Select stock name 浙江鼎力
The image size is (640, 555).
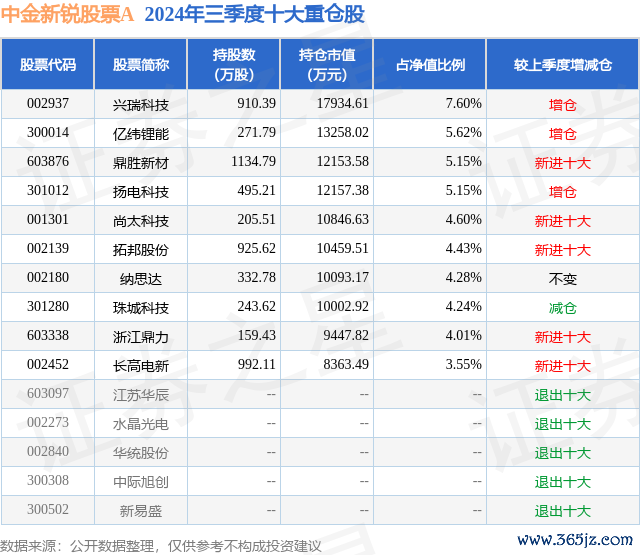pyautogui.click(x=141, y=337)
